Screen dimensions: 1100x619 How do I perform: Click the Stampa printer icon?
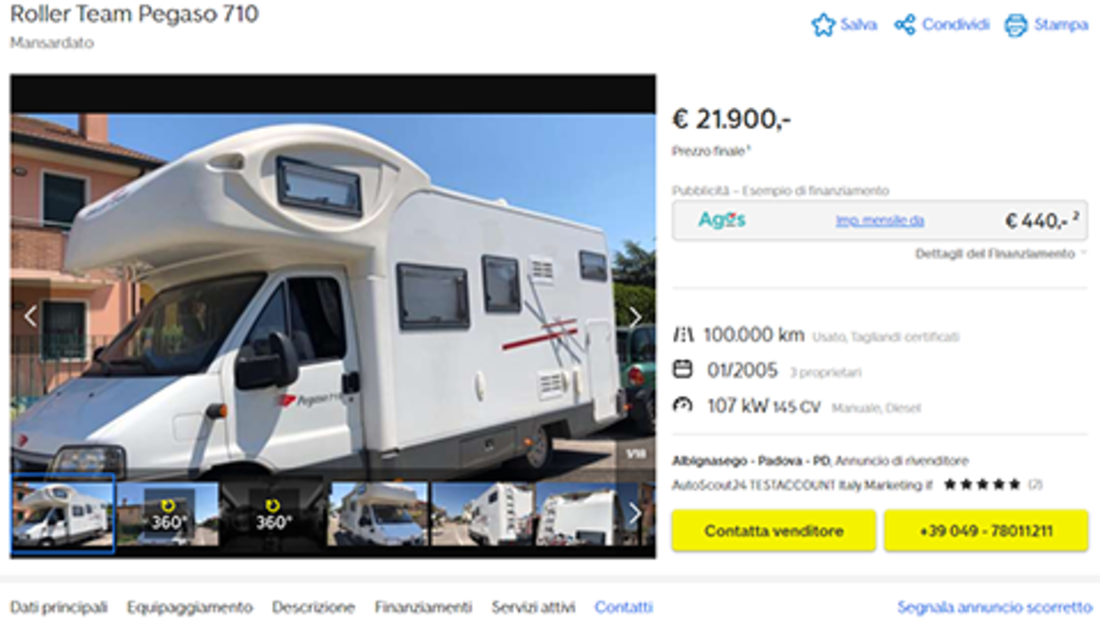point(1015,25)
